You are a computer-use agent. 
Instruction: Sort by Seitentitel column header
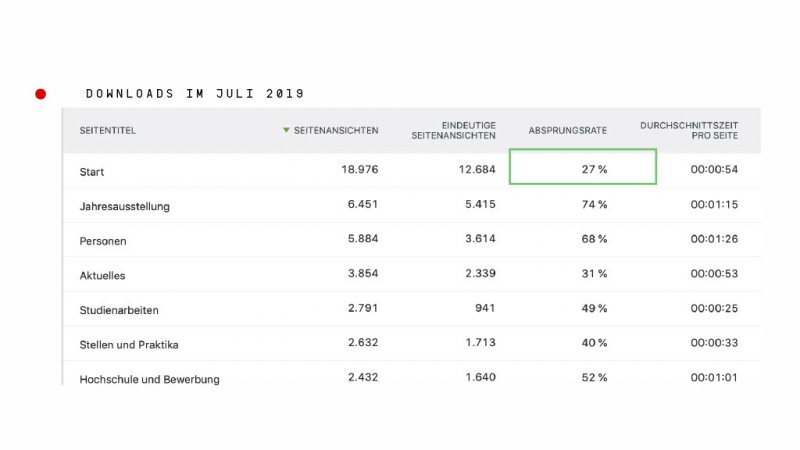(x=107, y=130)
